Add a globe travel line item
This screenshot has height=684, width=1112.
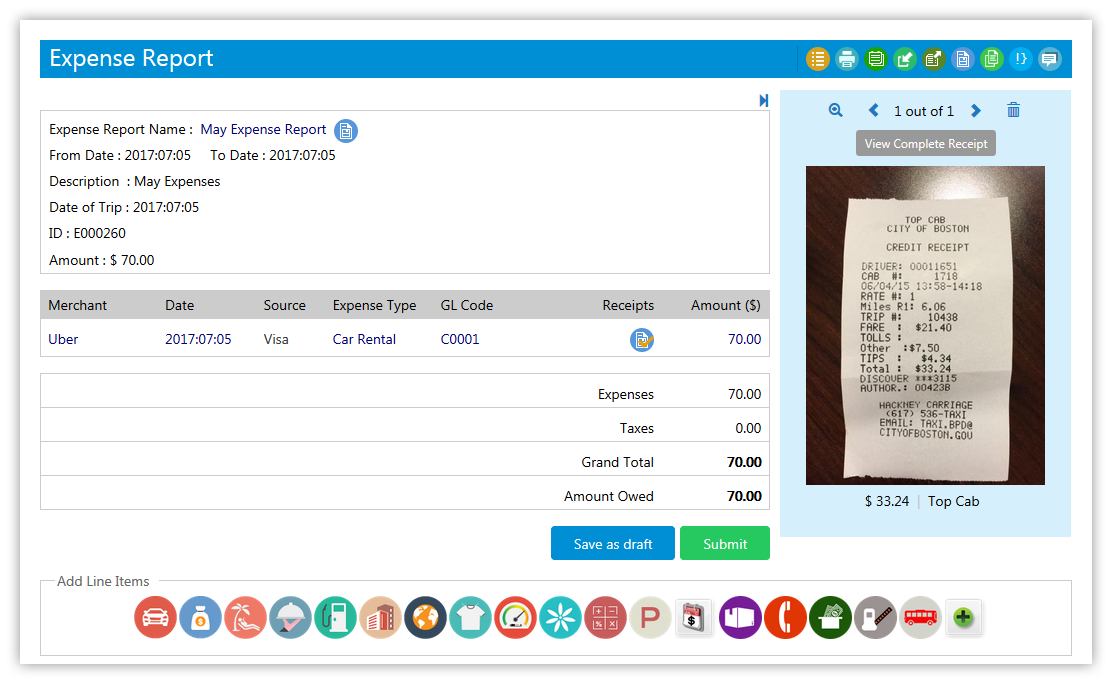(x=426, y=617)
